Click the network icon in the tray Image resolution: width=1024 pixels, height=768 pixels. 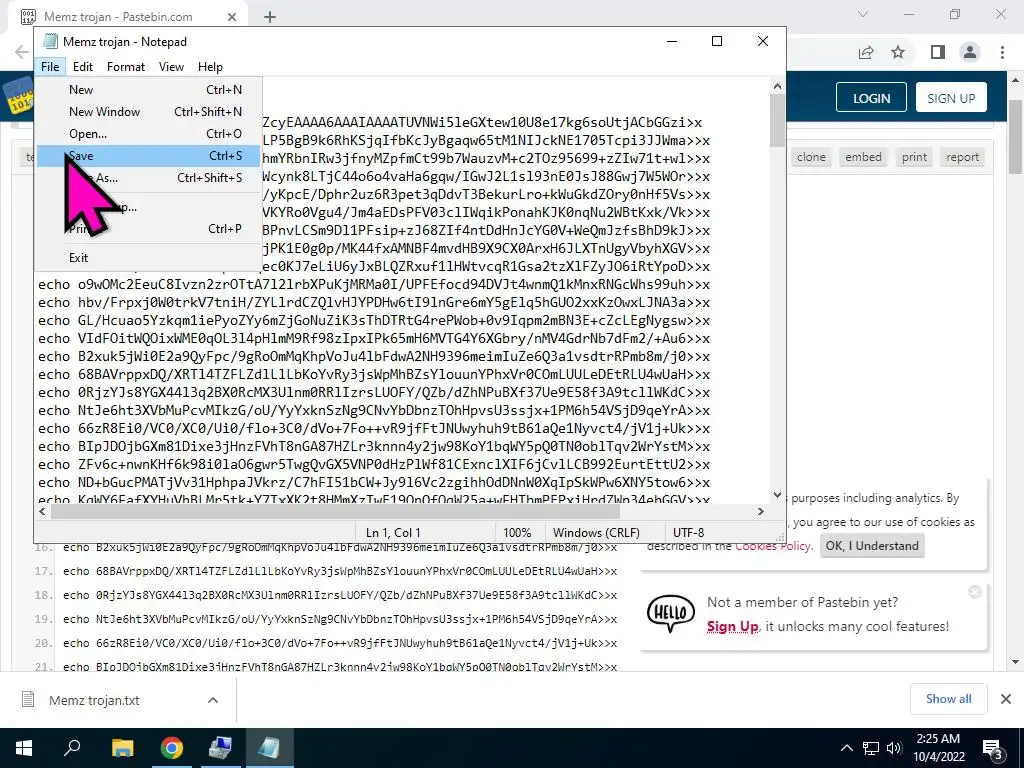coord(871,748)
